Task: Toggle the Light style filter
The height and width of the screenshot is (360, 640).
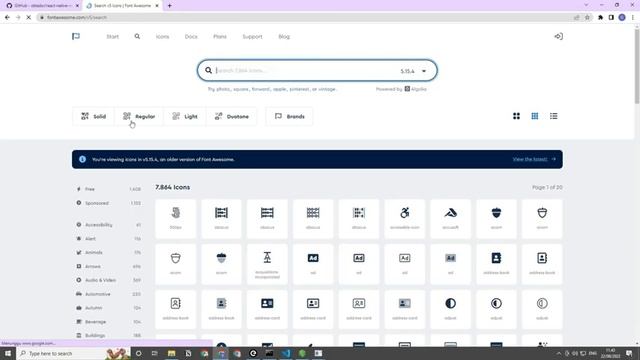Action: point(185,116)
